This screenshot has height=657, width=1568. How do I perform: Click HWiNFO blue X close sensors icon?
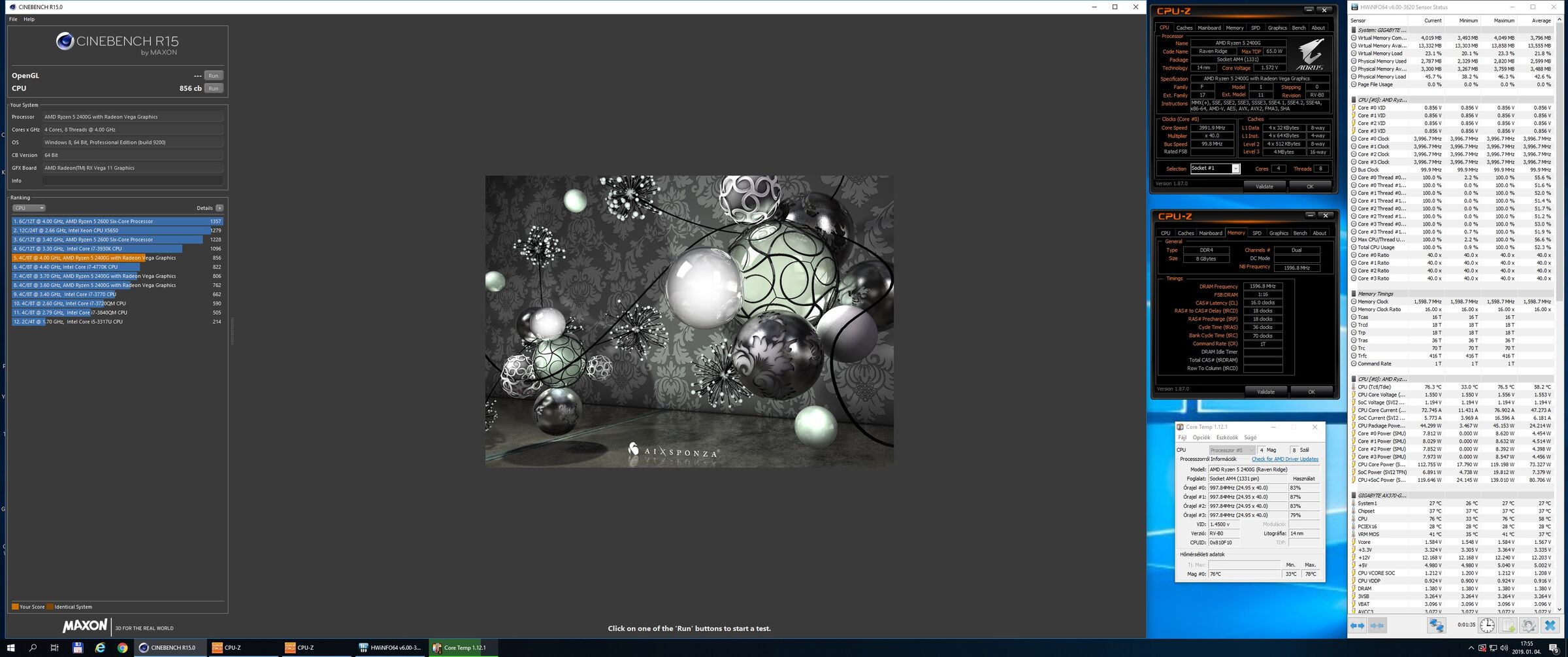coord(1550,626)
